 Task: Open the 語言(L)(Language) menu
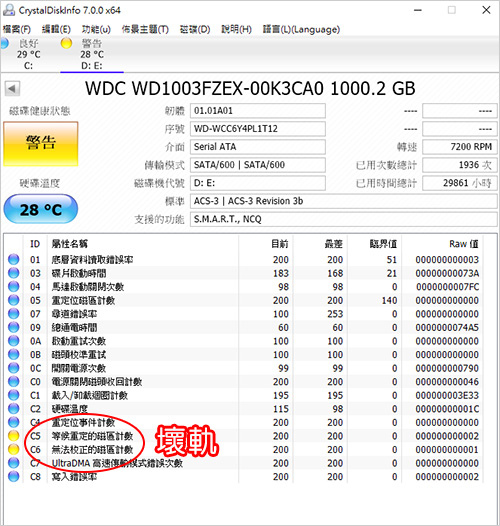[x=301, y=30]
